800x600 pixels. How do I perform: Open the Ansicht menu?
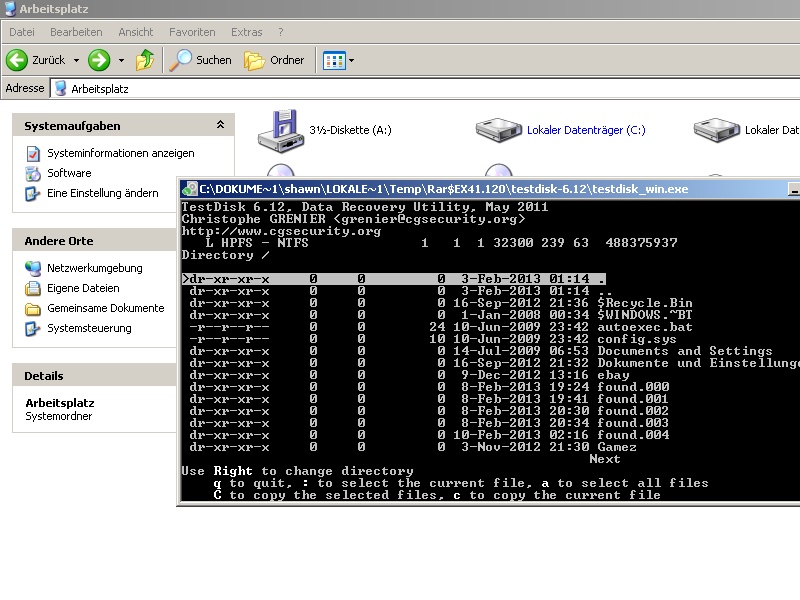[136, 32]
